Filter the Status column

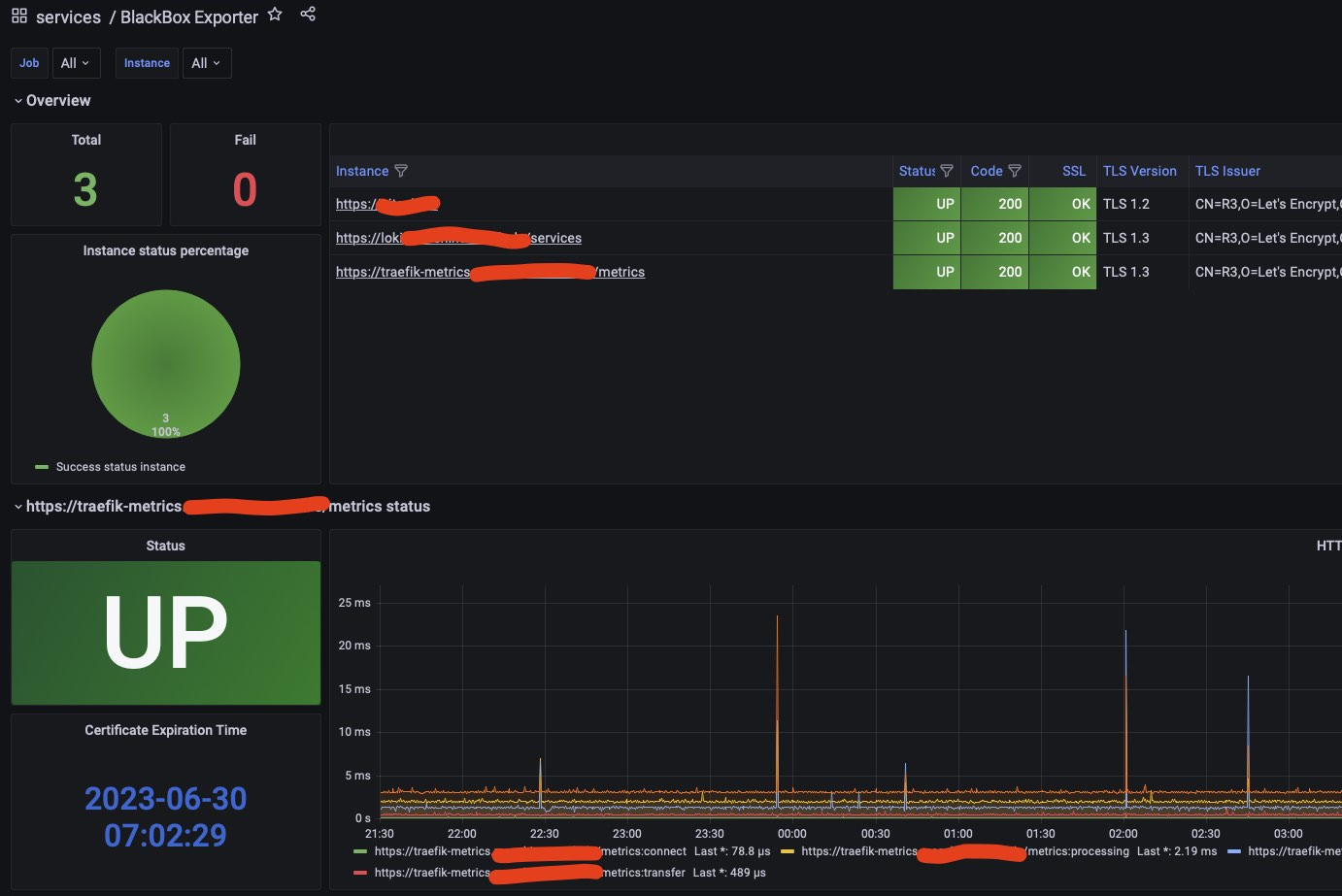pos(947,171)
